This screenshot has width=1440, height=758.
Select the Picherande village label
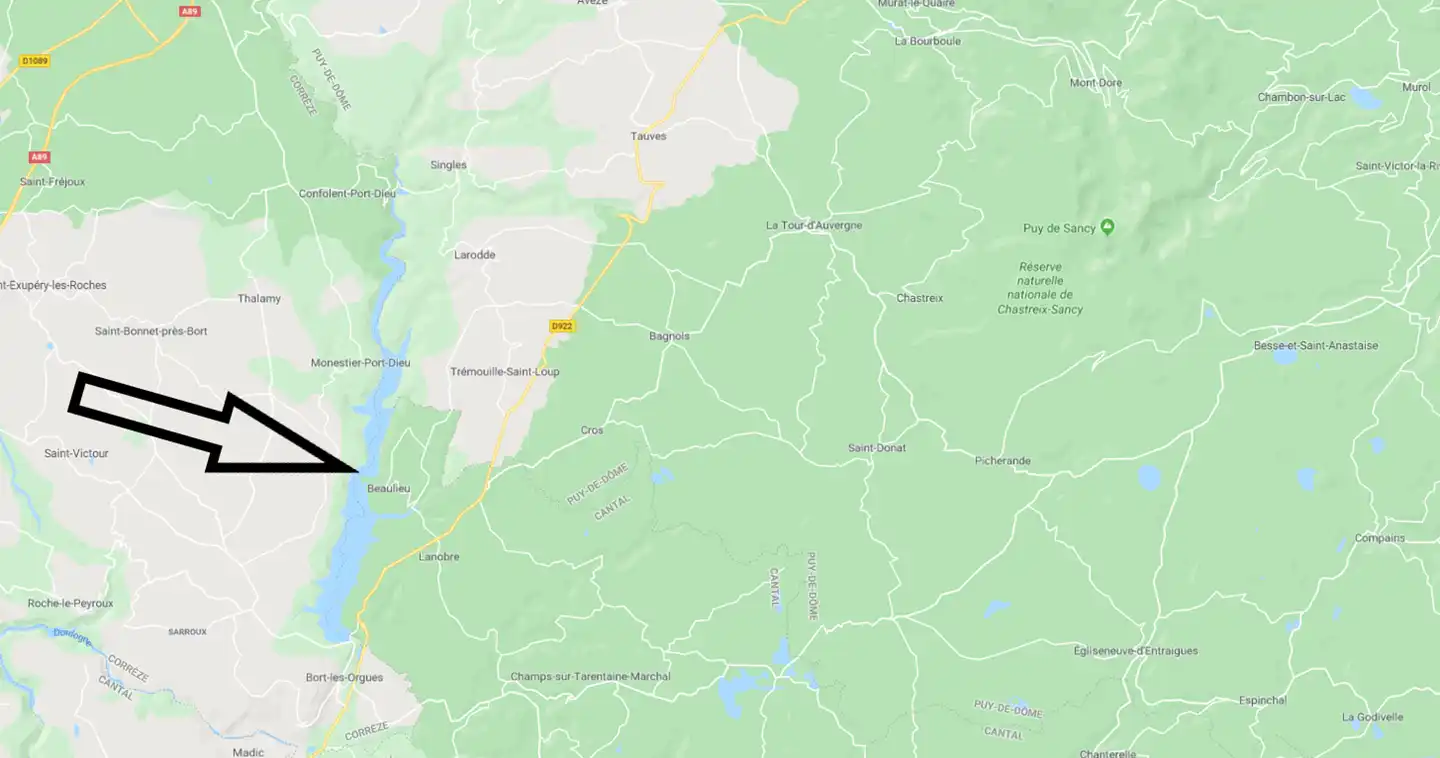1003,461
